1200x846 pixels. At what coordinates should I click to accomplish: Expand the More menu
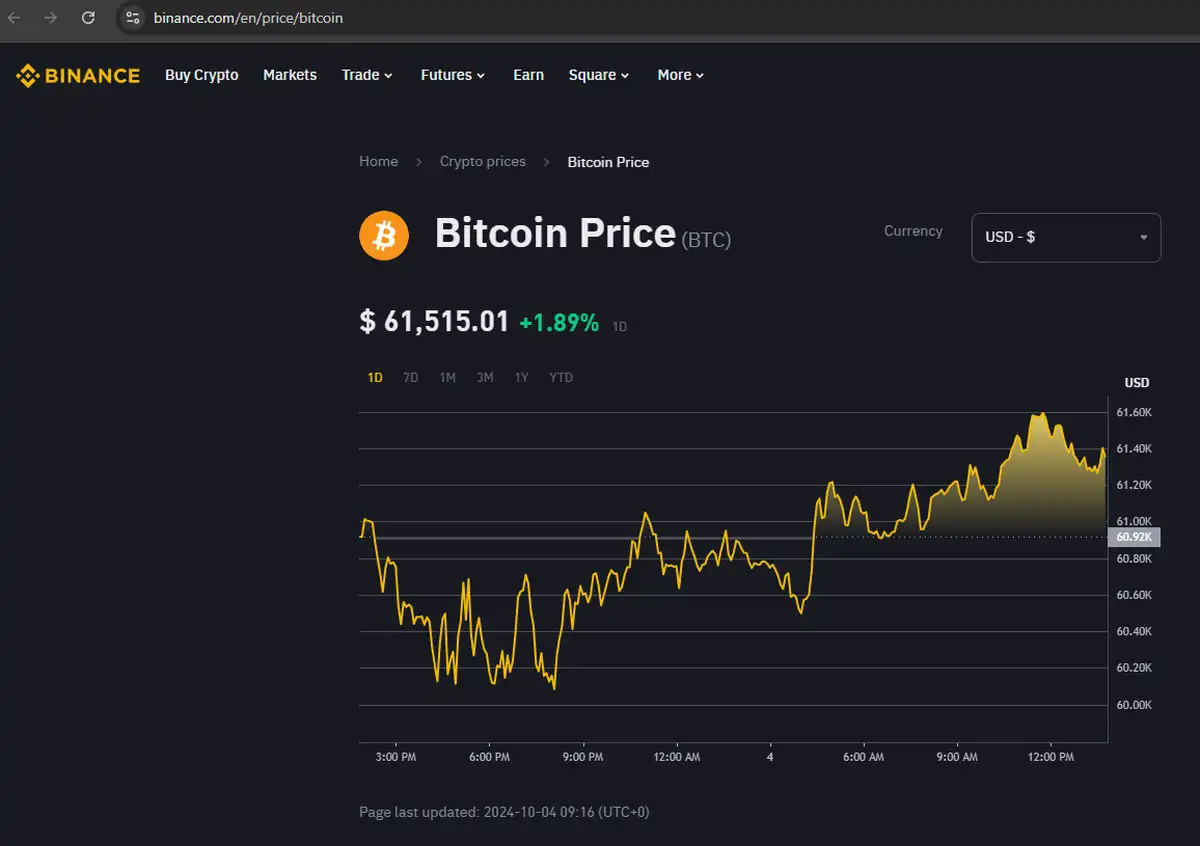(680, 75)
